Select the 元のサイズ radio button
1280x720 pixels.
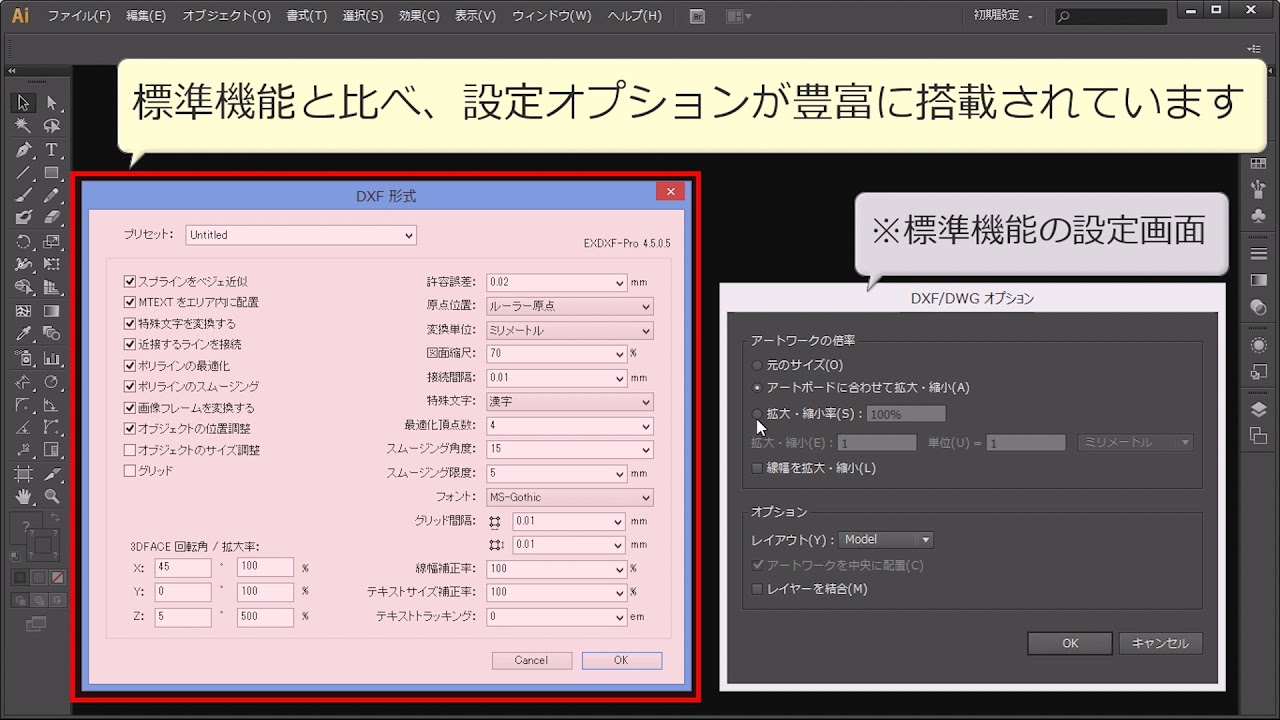coord(757,366)
